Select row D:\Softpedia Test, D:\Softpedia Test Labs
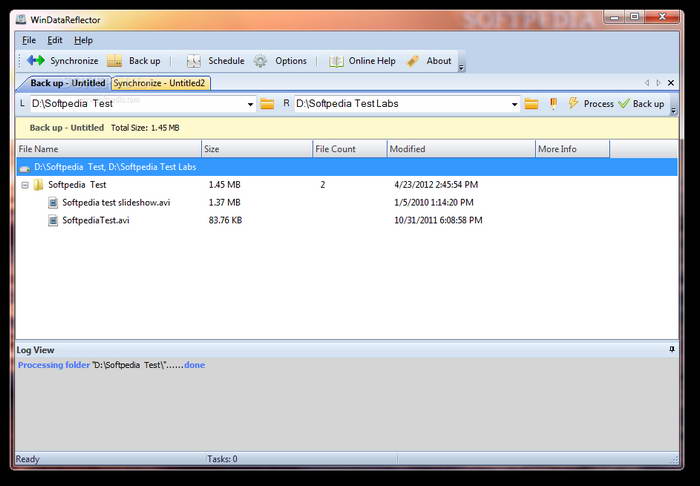The width and height of the screenshot is (700, 486). pos(347,167)
